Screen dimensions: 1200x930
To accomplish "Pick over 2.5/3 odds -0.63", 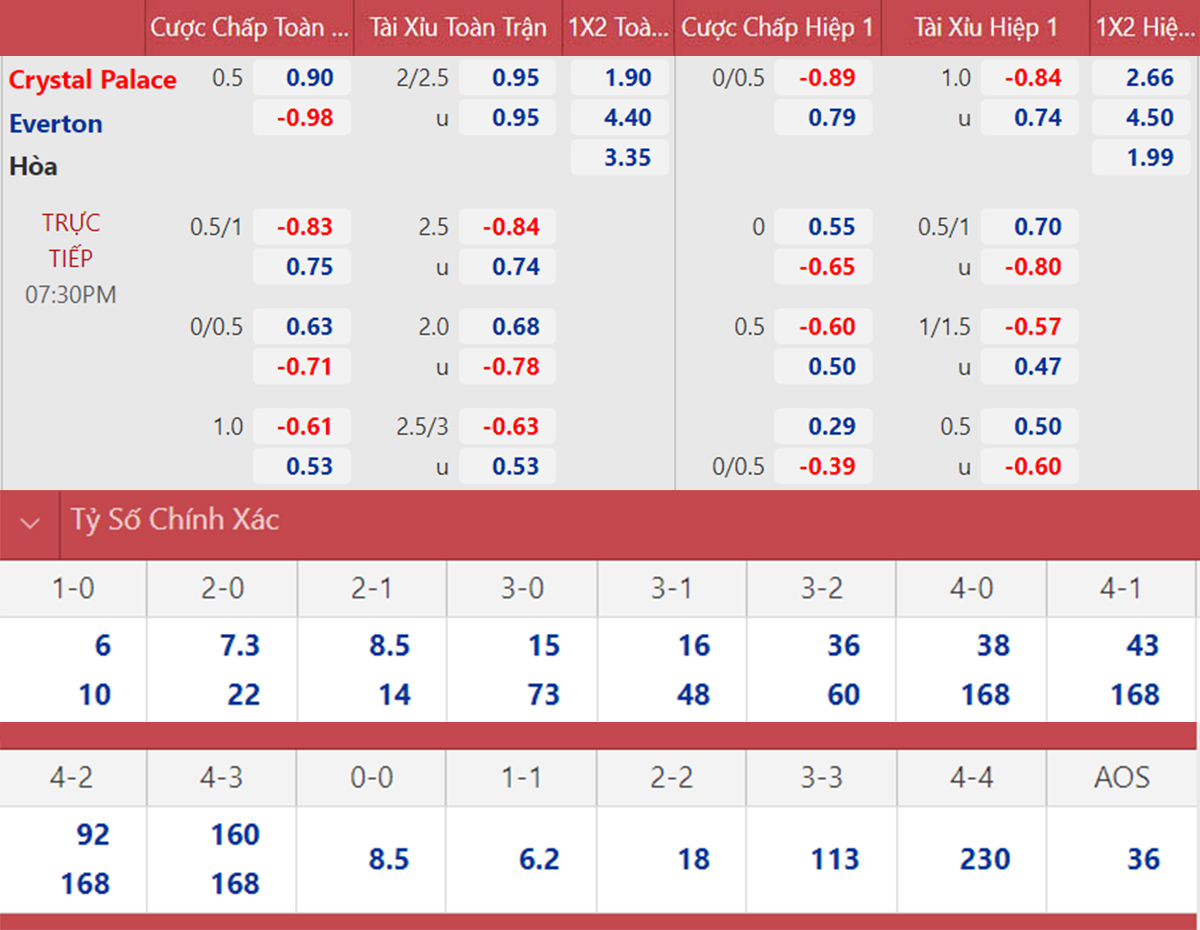I will [508, 427].
